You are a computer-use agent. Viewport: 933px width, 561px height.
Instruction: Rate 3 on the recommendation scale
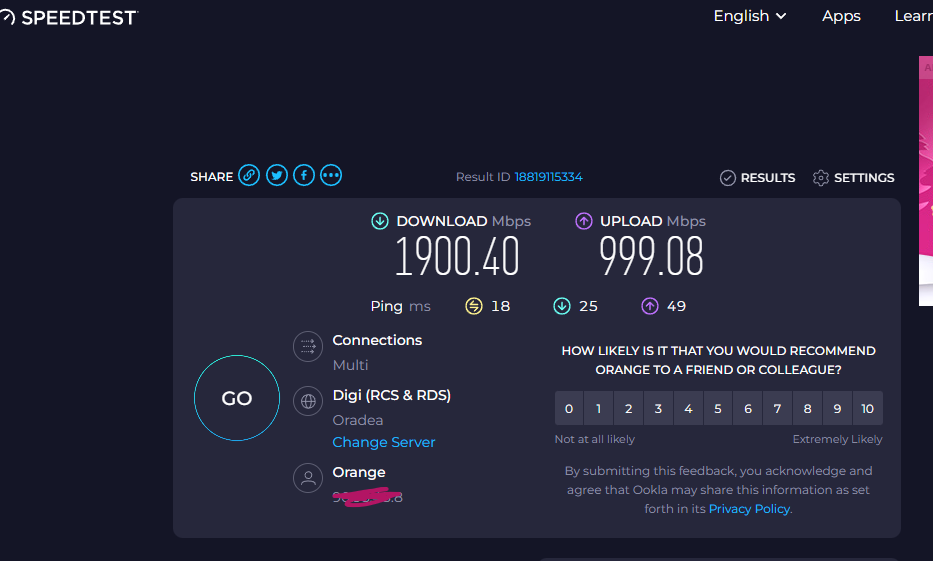pos(658,408)
